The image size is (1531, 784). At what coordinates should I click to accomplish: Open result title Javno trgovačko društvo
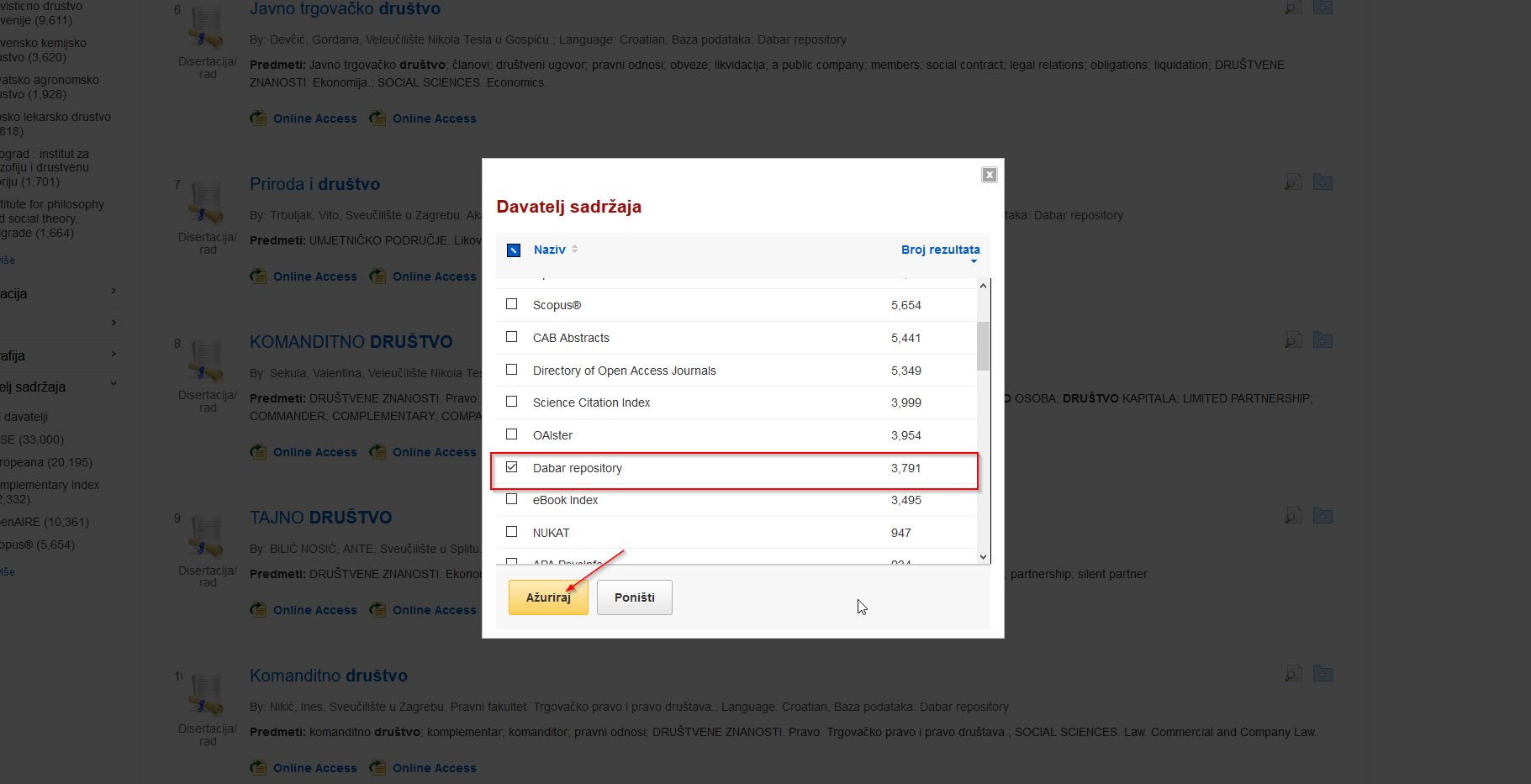pyautogui.click(x=345, y=9)
